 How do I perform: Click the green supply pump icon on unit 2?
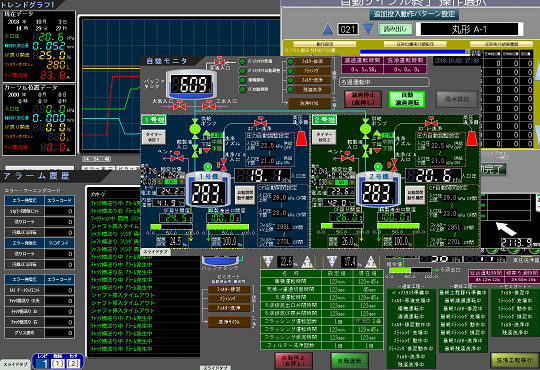(x=365, y=129)
